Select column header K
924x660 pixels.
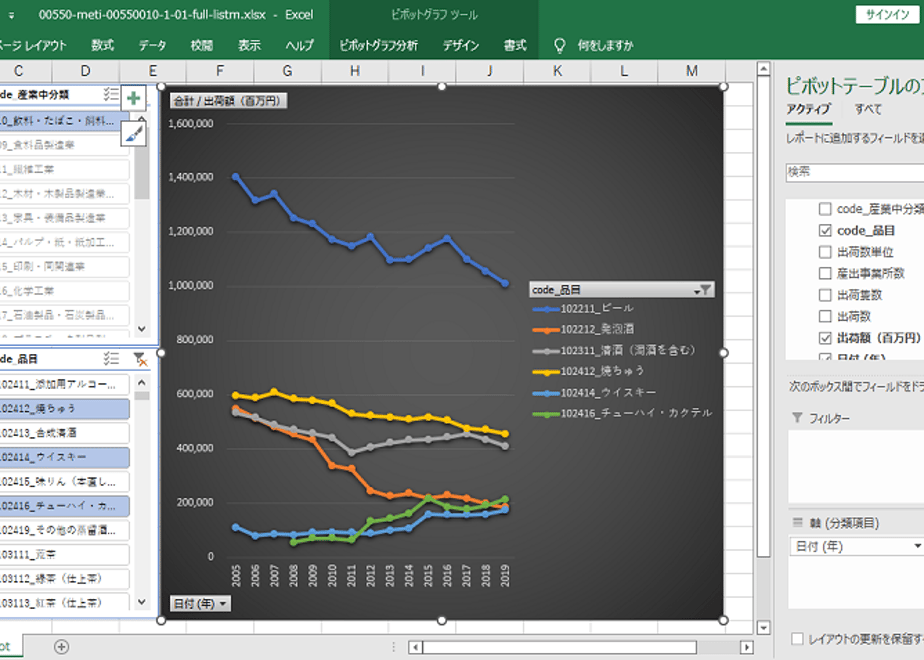(x=557, y=71)
